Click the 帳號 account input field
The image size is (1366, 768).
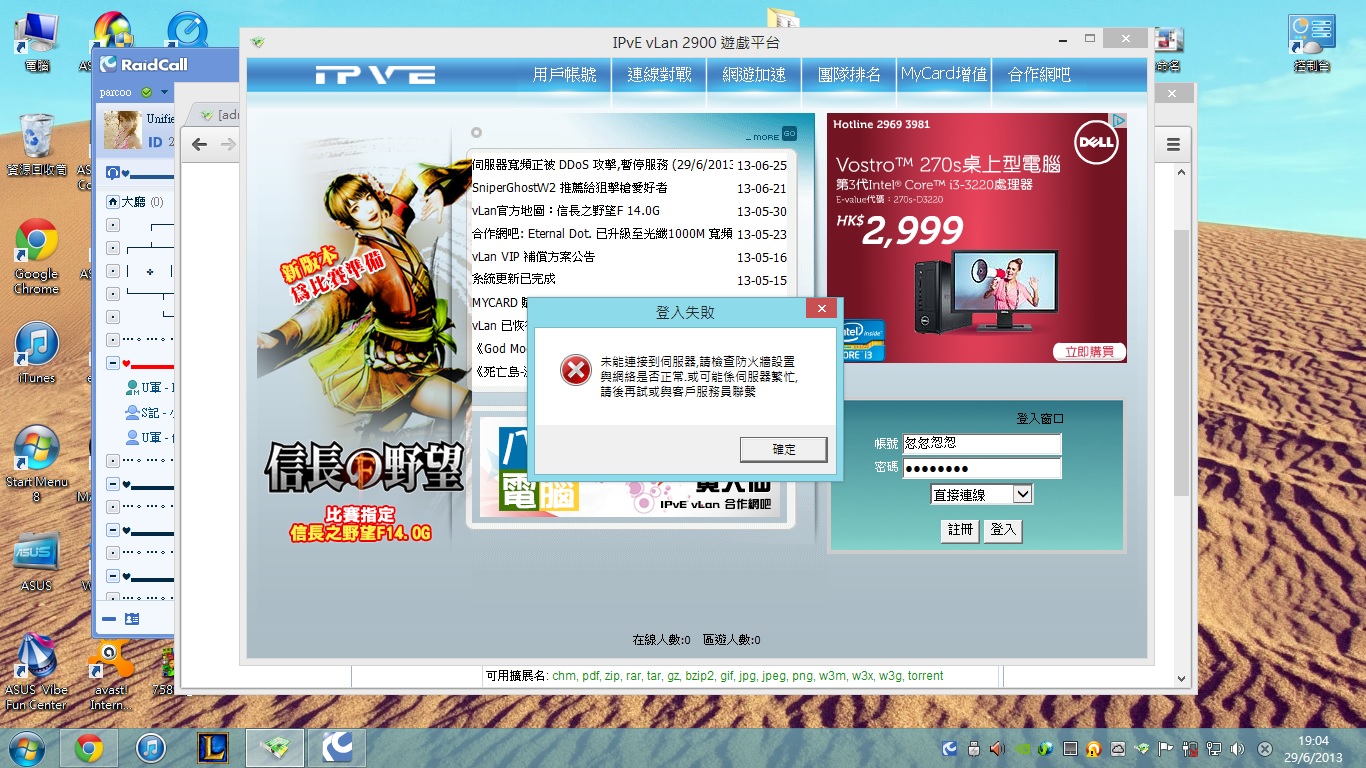[981, 443]
